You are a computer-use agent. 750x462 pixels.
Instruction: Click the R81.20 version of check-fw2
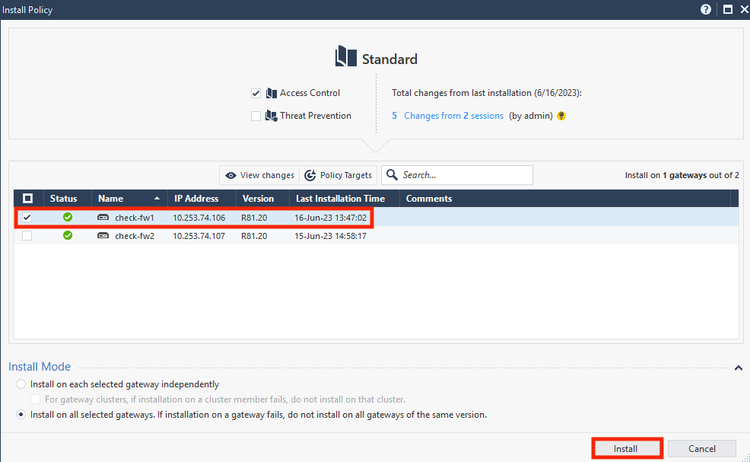tap(254, 236)
